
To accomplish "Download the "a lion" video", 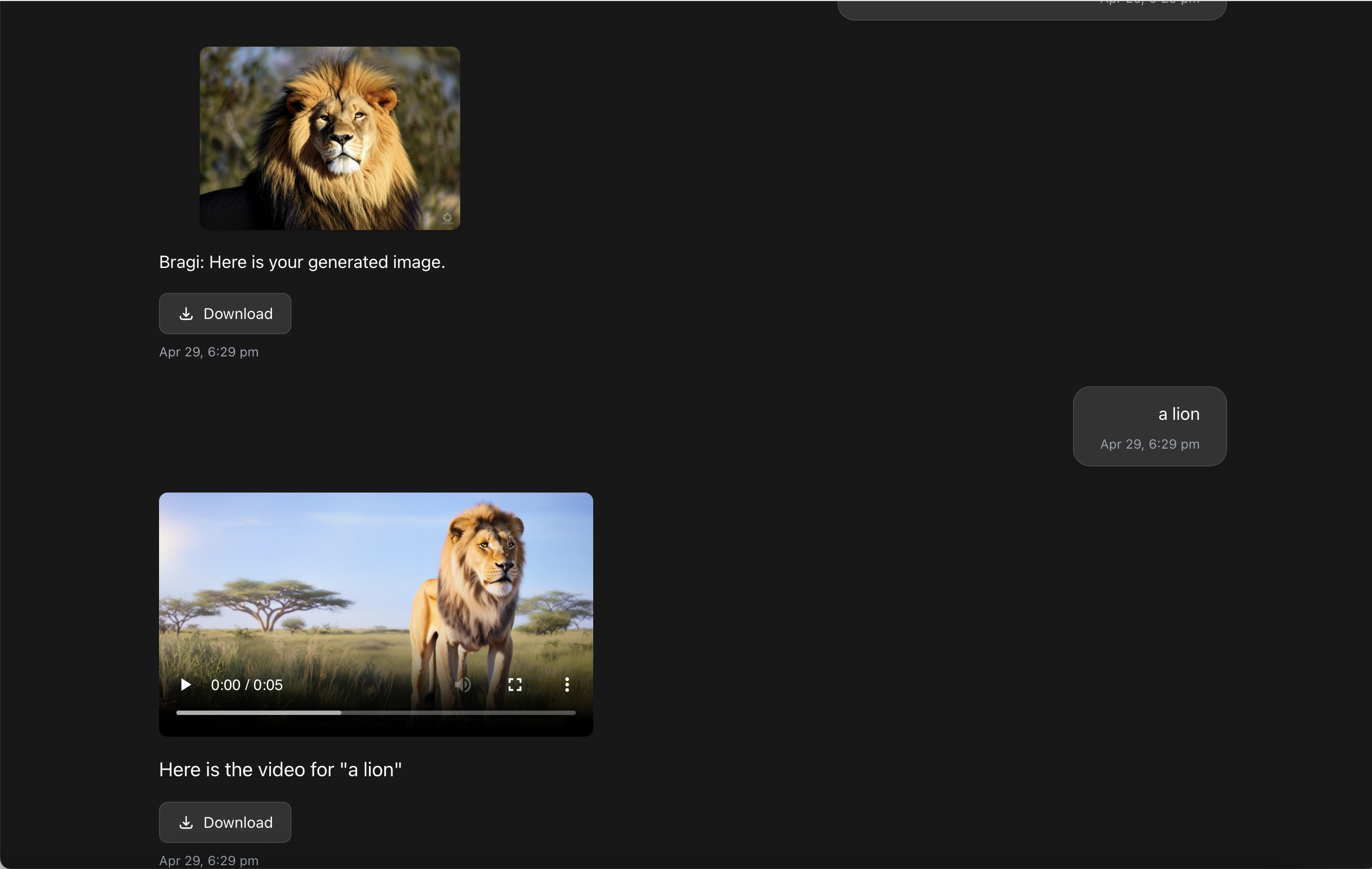I will click(225, 822).
